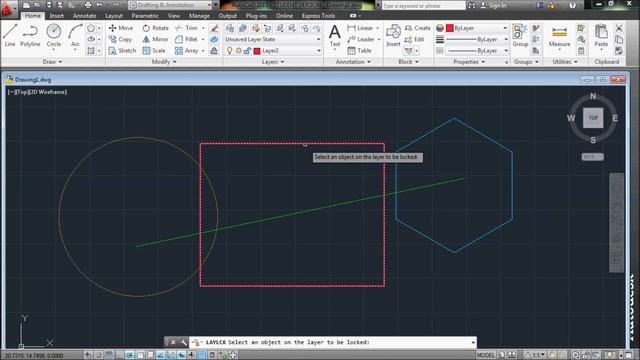Click the Array tool
Screen dimensions: 640x360
[187, 51]
